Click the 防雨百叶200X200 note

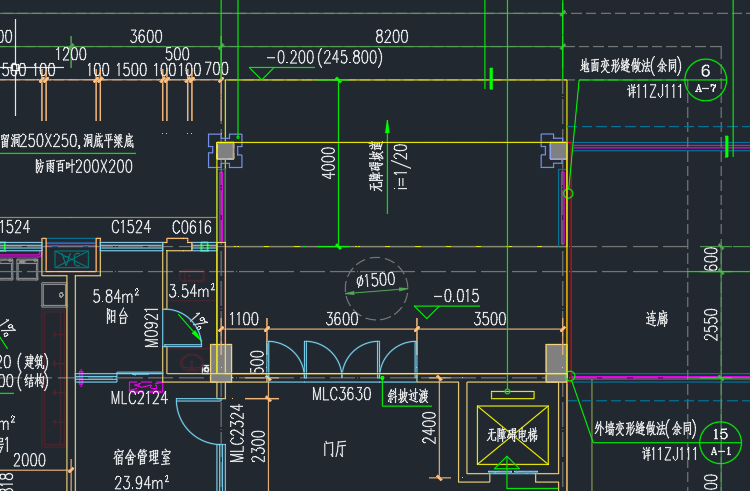(84, 166)
